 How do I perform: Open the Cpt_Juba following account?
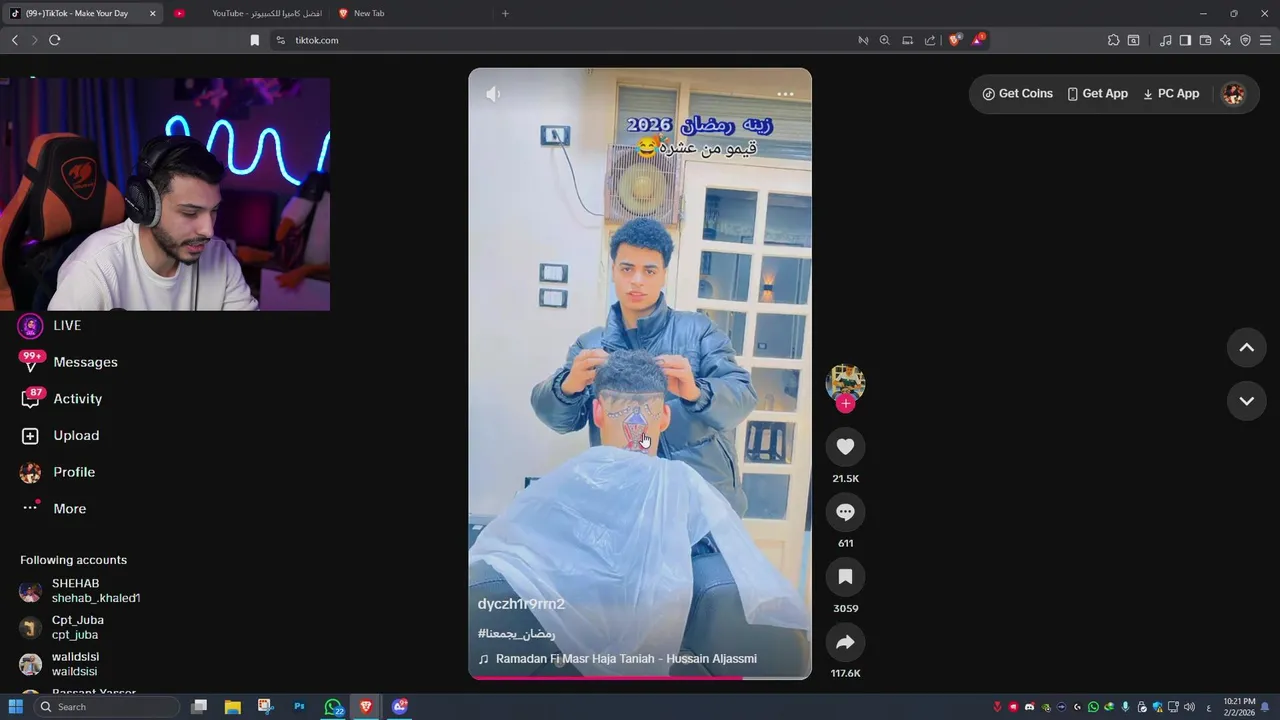coord(62,628)
